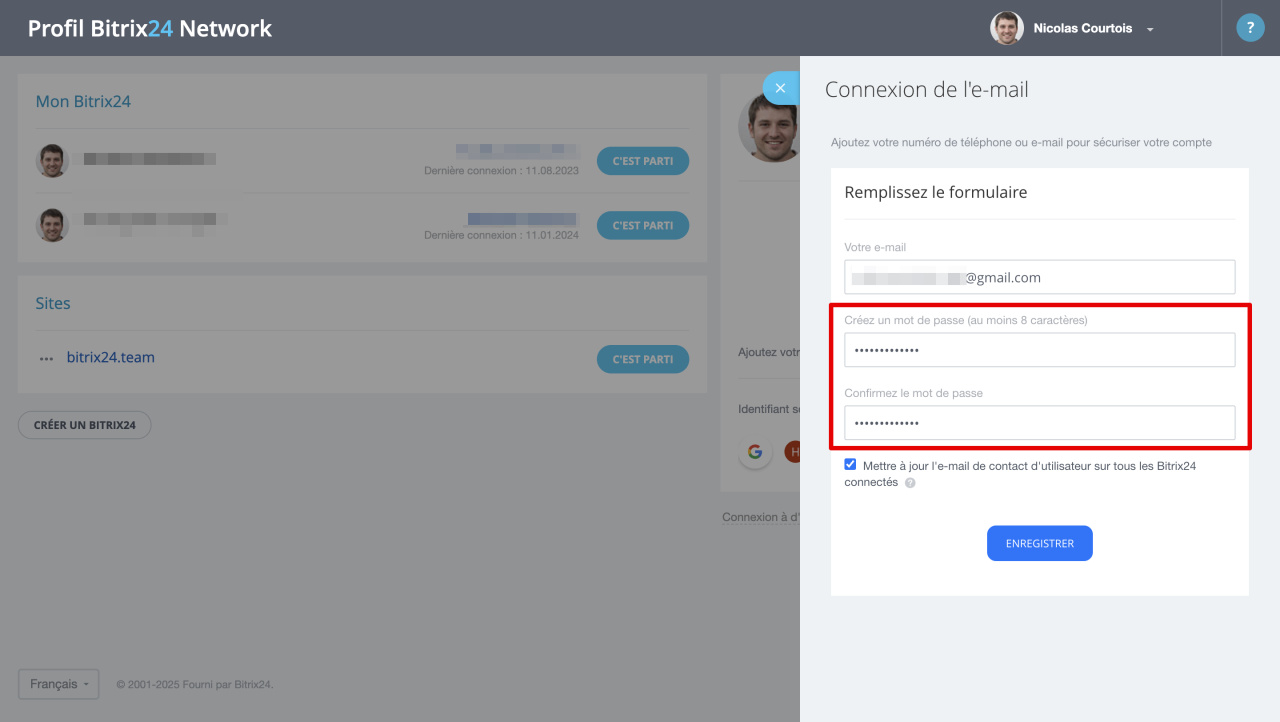The image size is (1280, 722).
Task: Click 'Dernière connexion : 11.08.2023' text
Action: [x=501, y=171]
